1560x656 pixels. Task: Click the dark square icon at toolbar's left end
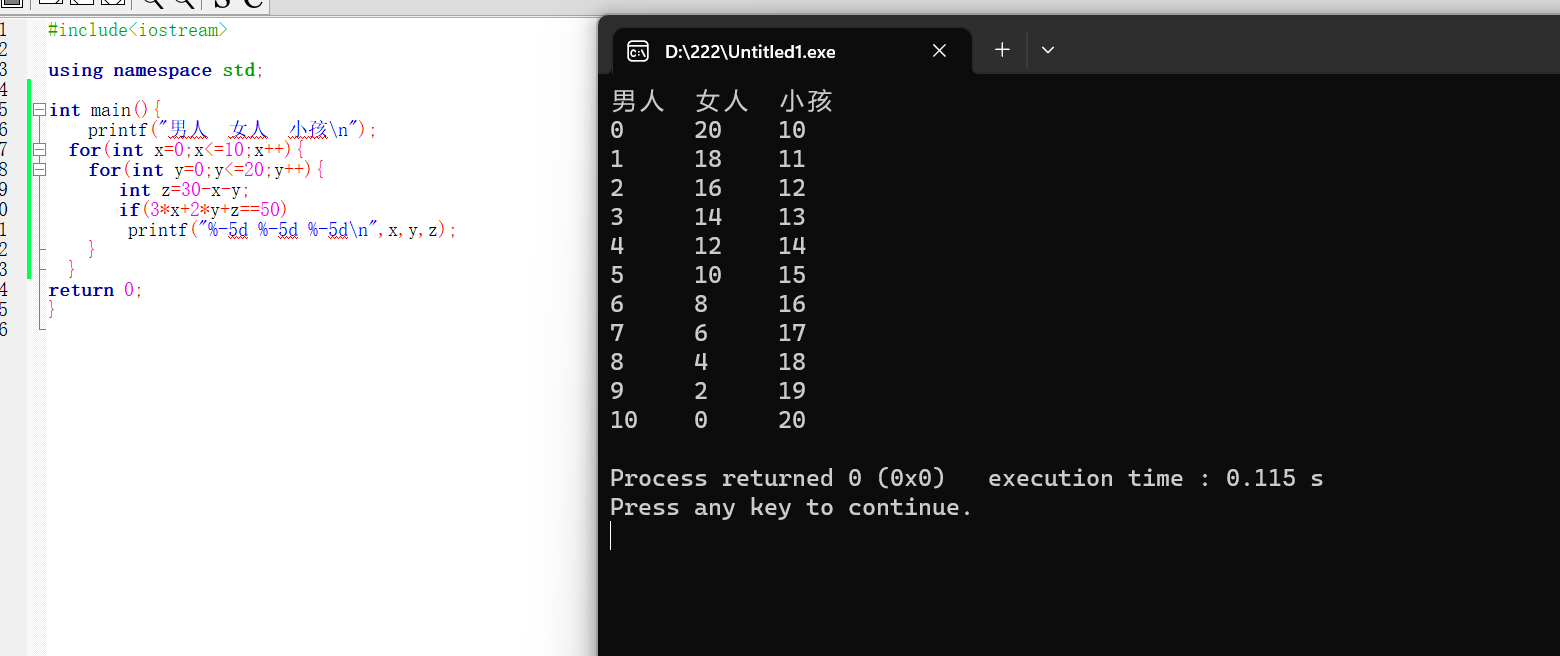pos(10,3)
